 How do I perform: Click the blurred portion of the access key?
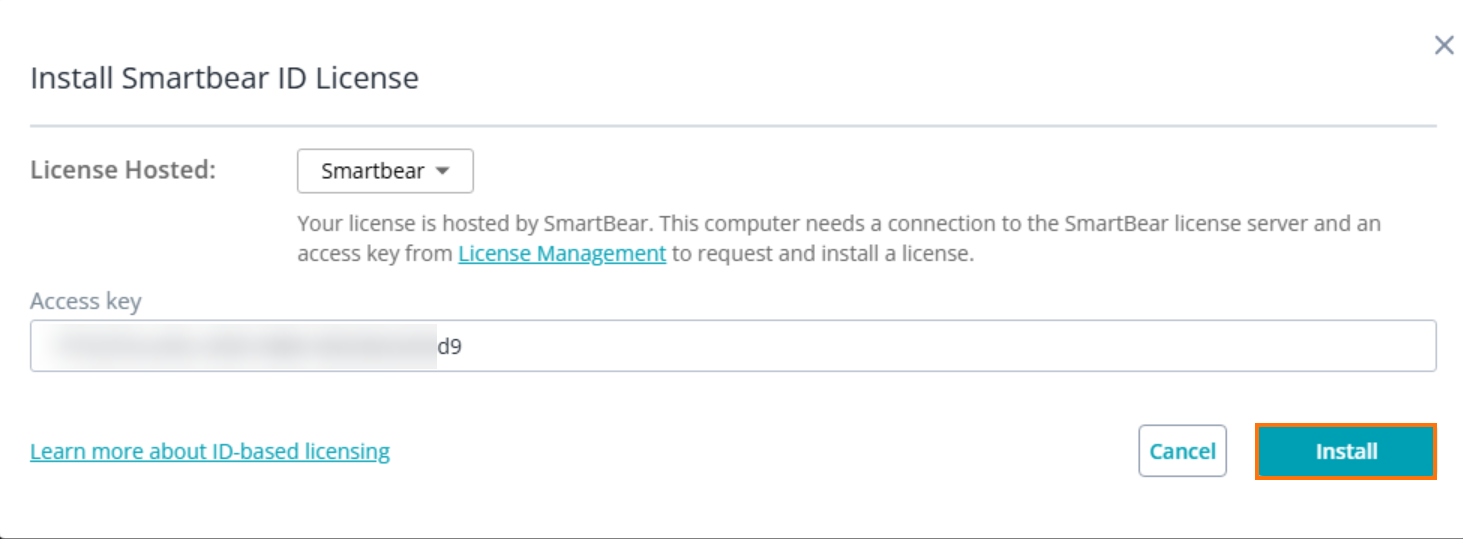click(x=240, y=347)
